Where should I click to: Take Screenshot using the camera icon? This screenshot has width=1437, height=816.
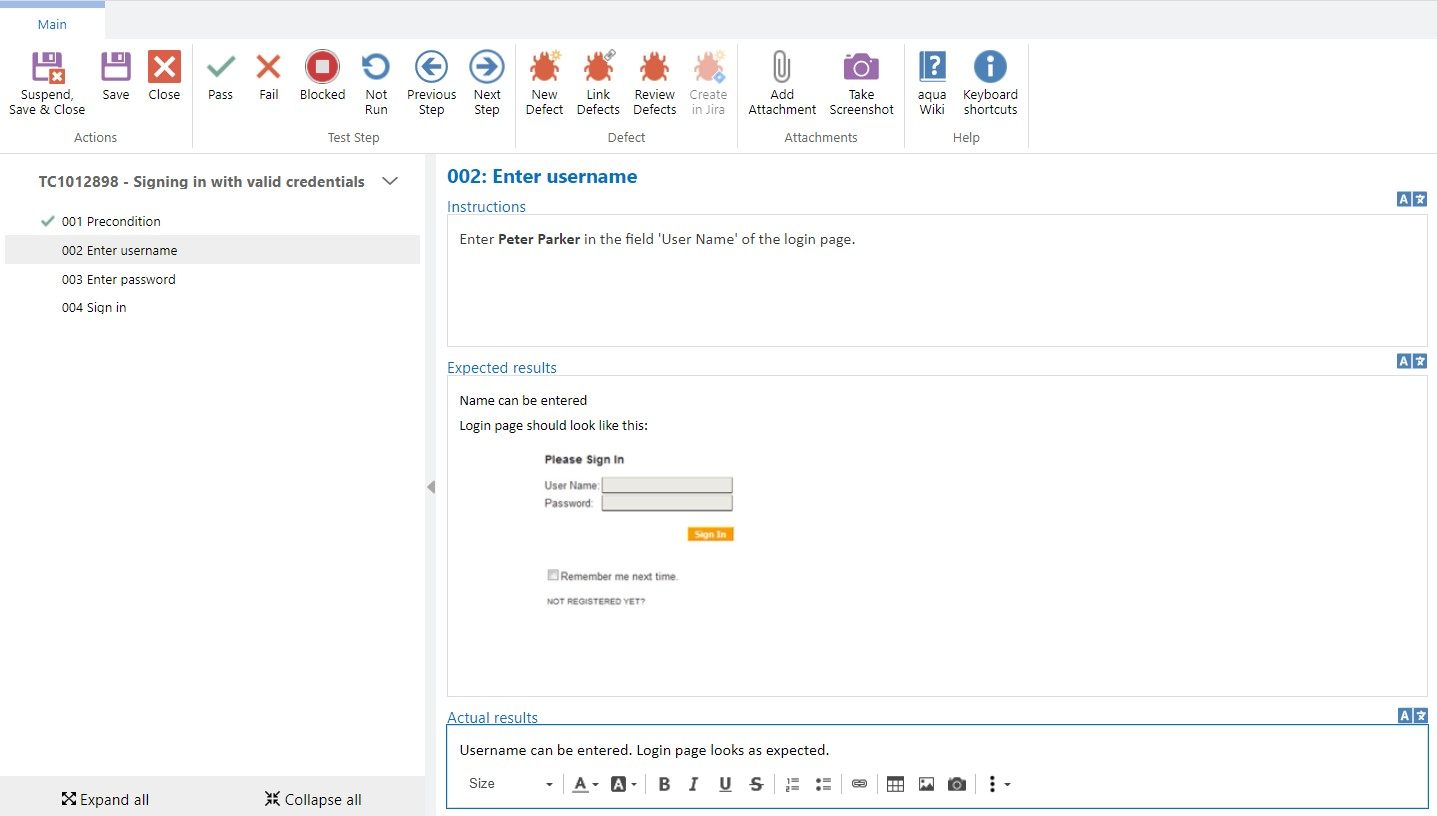point(860,68)
